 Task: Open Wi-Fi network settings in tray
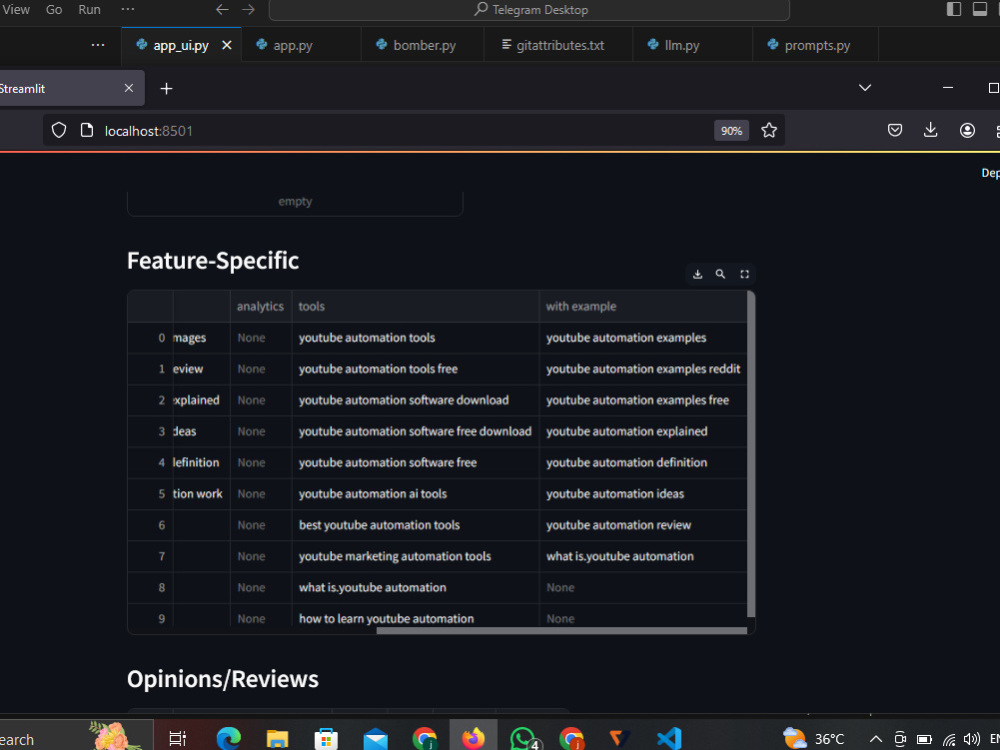coord(949,740)
